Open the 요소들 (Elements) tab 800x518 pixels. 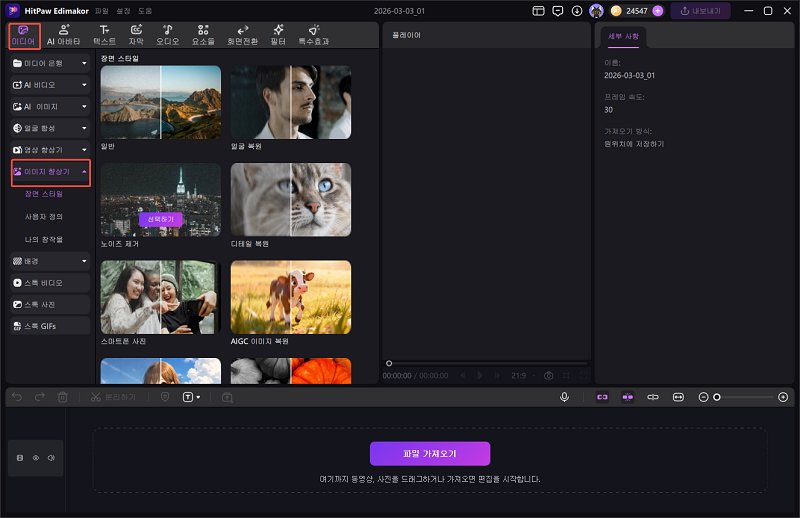point(203,35)
